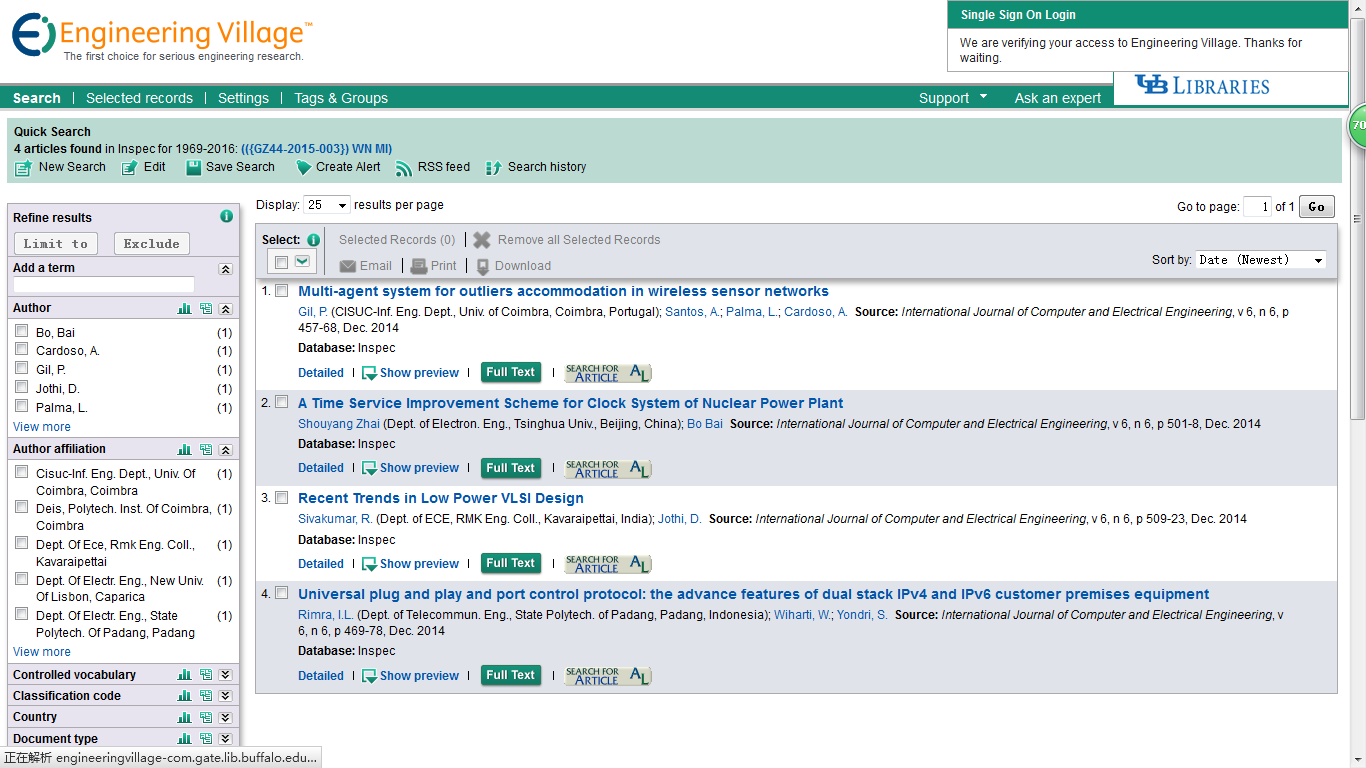Screen dimensions: 1366x768
Task: Expand the Controlled vocabulary facet
Action: [225, 675]
